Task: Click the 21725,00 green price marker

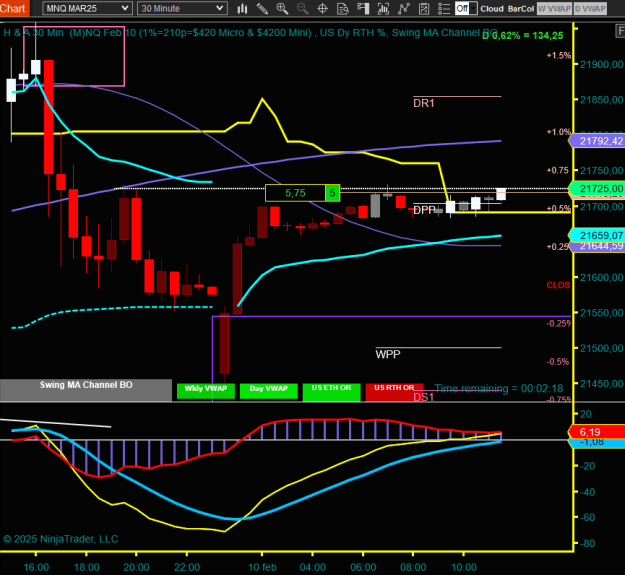Action: [597, 188]
